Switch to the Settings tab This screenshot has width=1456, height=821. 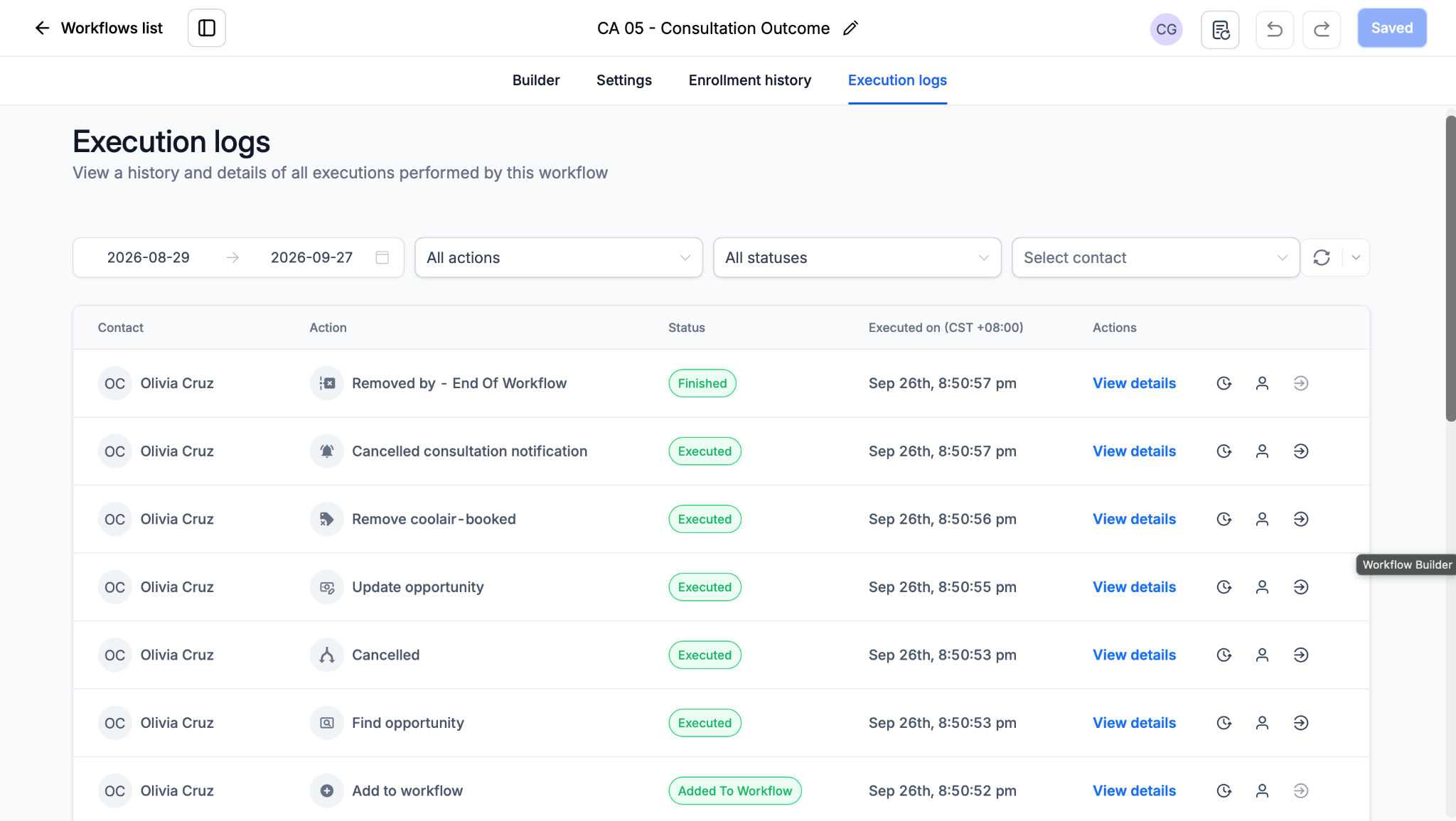624,80
